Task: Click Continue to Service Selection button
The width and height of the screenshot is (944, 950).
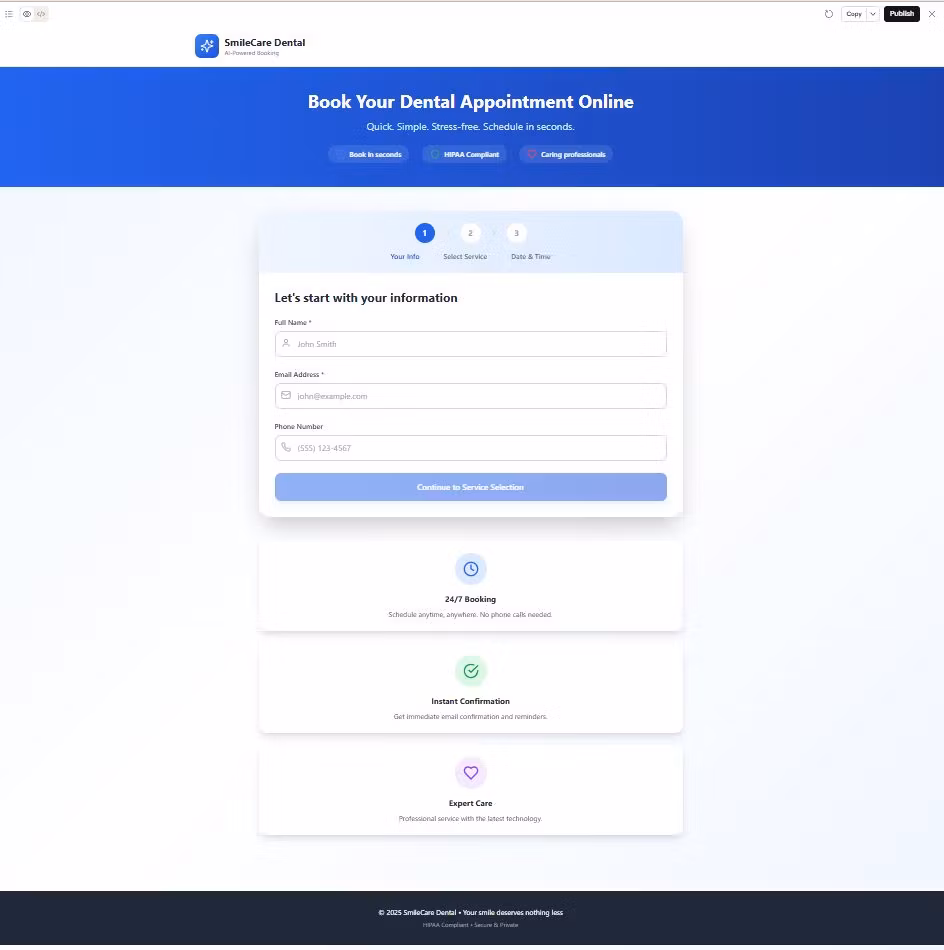Action: 470,487
